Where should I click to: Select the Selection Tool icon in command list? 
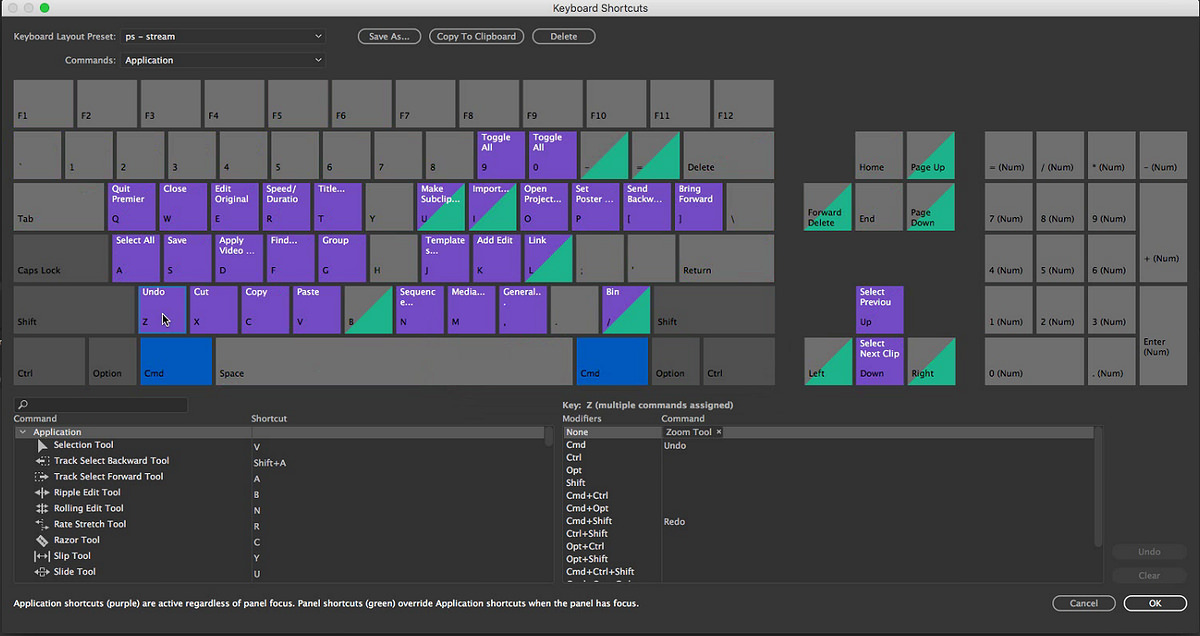pos(42,445)
